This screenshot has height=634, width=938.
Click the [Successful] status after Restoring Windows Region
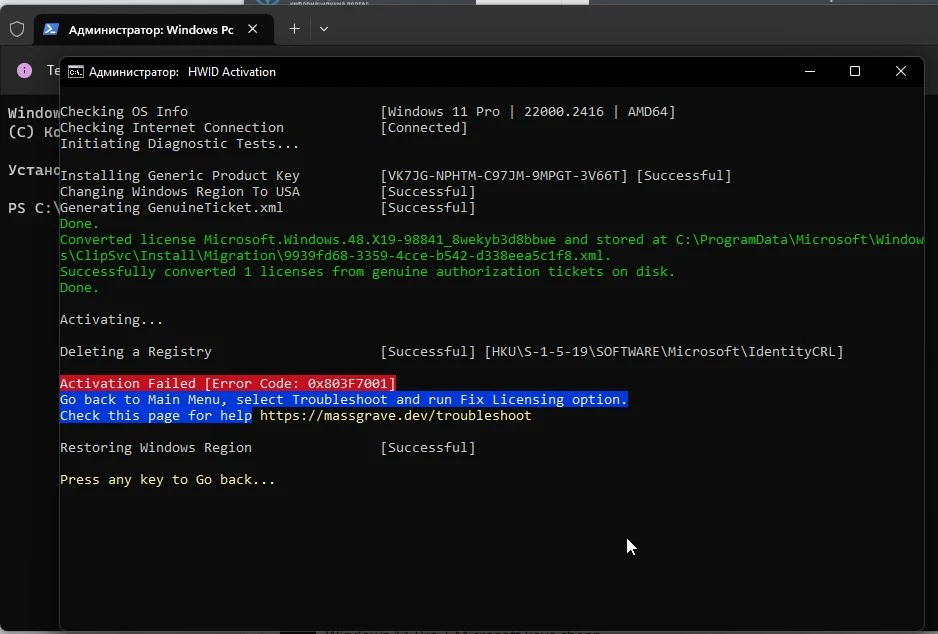coord(428,447)
